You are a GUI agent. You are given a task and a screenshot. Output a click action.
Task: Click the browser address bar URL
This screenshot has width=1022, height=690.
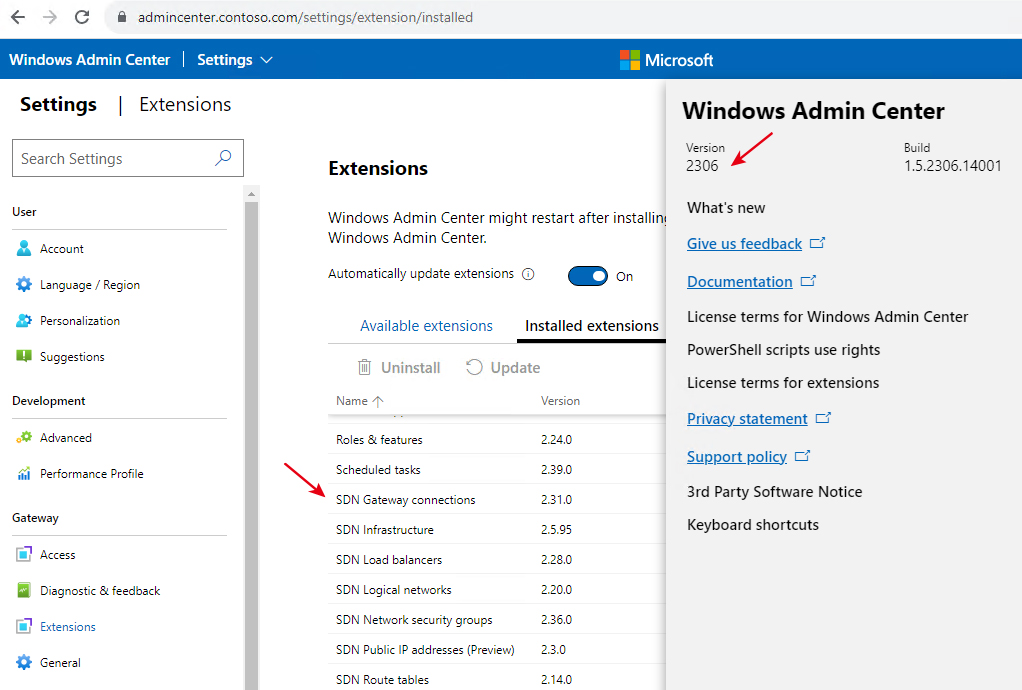point(305,18)
